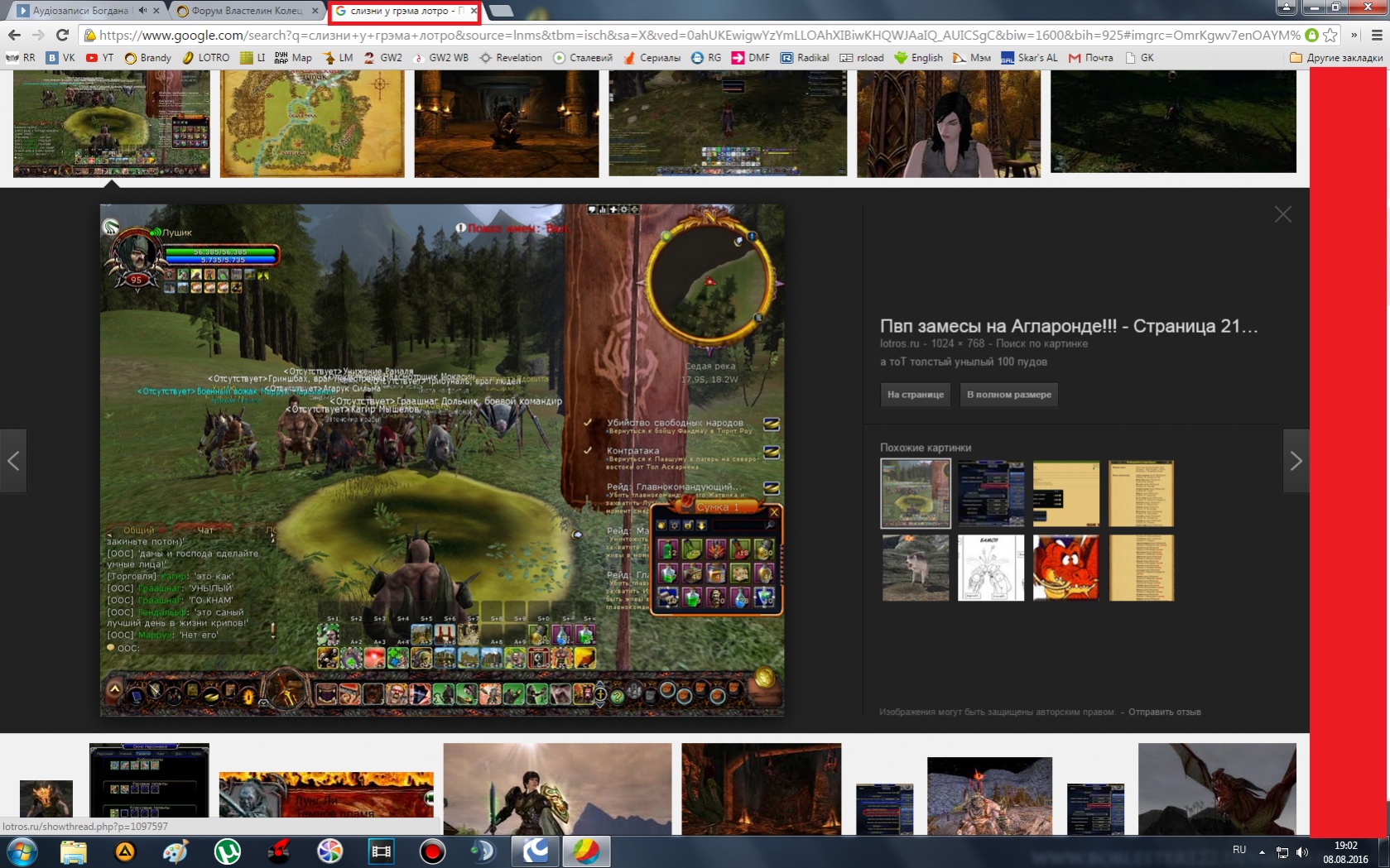Open a new browser tab
The width and height of the screenshot is (1390, 868).
[501, 11]
